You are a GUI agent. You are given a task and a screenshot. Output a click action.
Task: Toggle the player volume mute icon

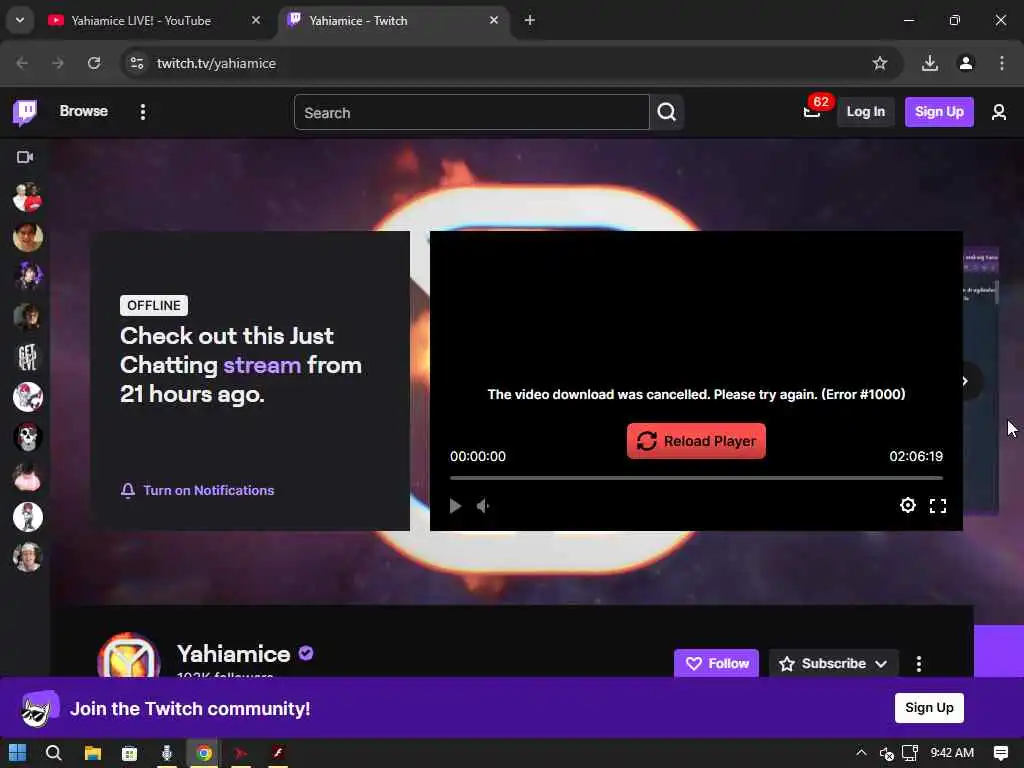[x=483, y=505]
